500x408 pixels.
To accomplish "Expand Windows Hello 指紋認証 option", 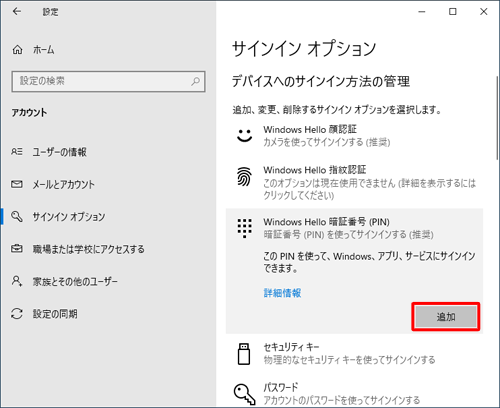I will (354, 182).
